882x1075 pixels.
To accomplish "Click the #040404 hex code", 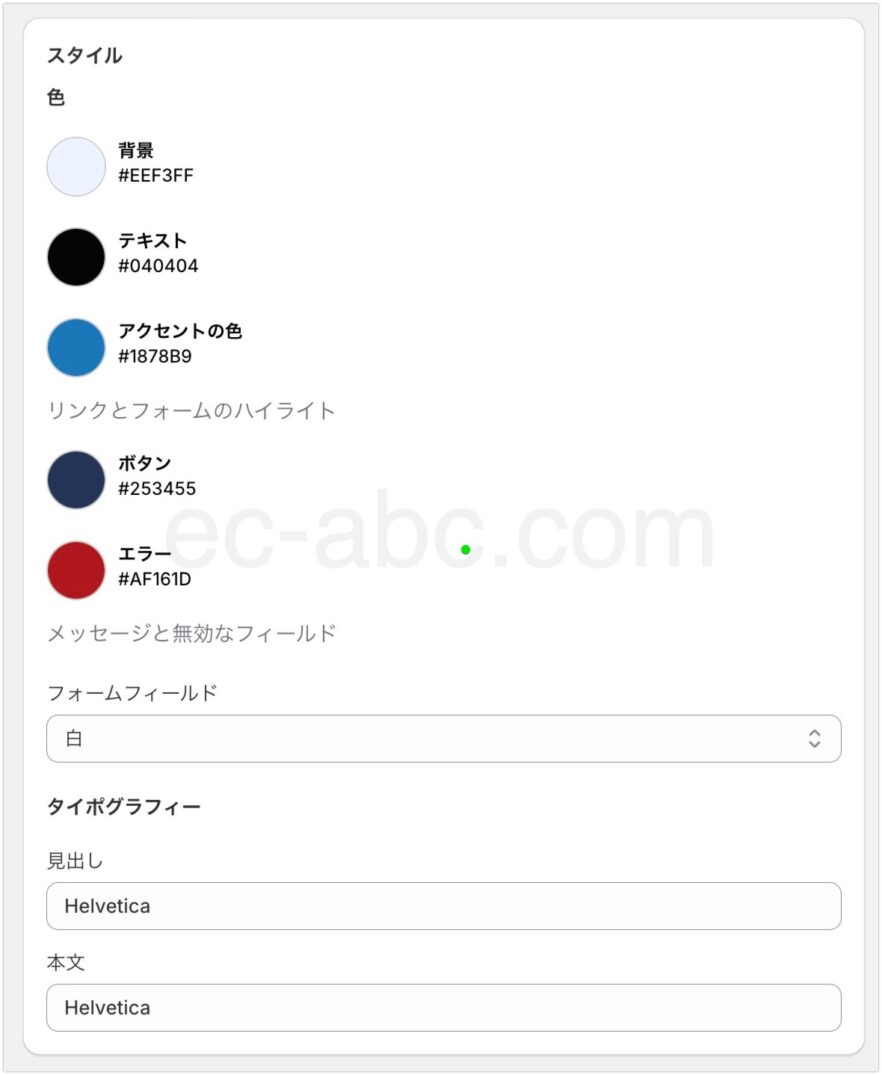I will click(x=158, y=266).
